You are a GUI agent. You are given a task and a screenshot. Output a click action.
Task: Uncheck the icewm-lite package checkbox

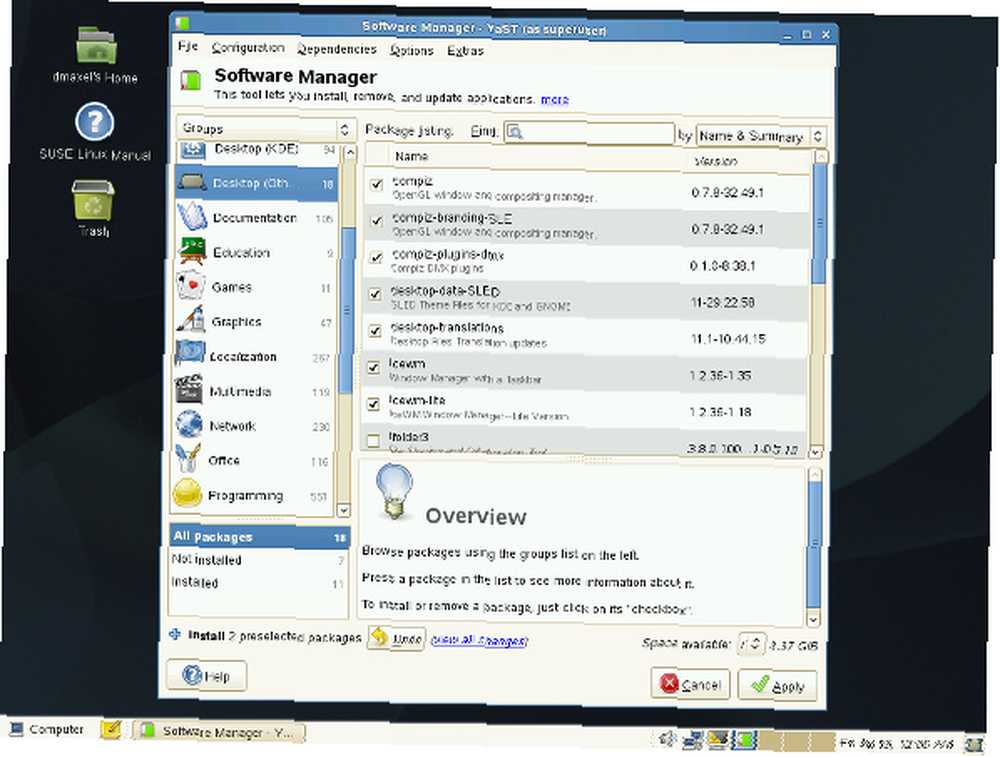pos(374,404)
